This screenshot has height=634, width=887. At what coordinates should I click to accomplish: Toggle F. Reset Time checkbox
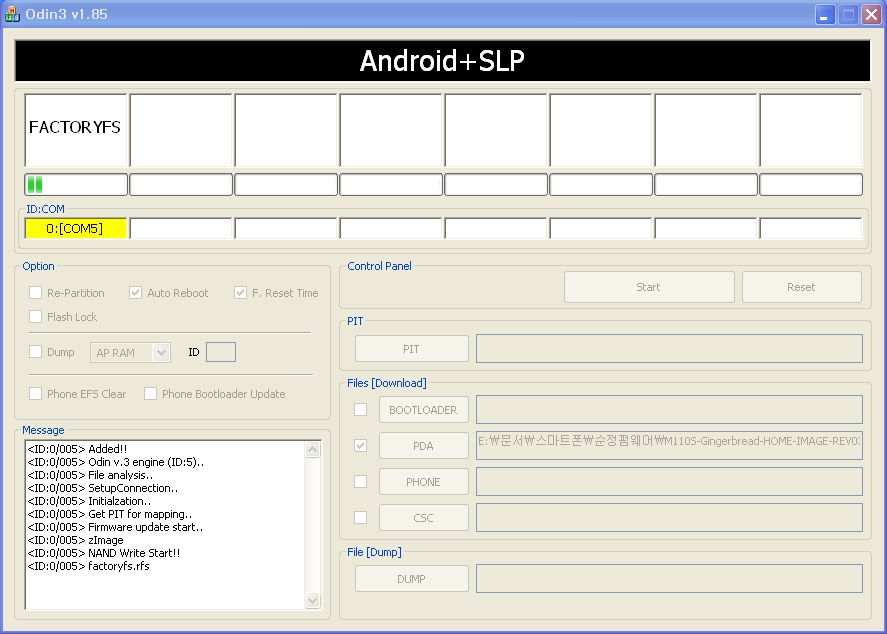point(240,293)
